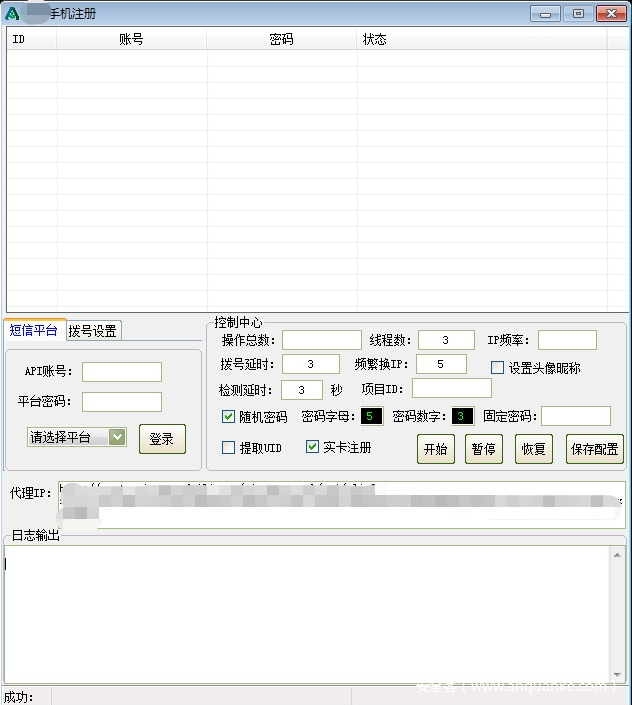Image resolution: width=632 pixels, height=705 pixels.
Task: Select the 短信平台 tab
Action: (x=34, y=331)
